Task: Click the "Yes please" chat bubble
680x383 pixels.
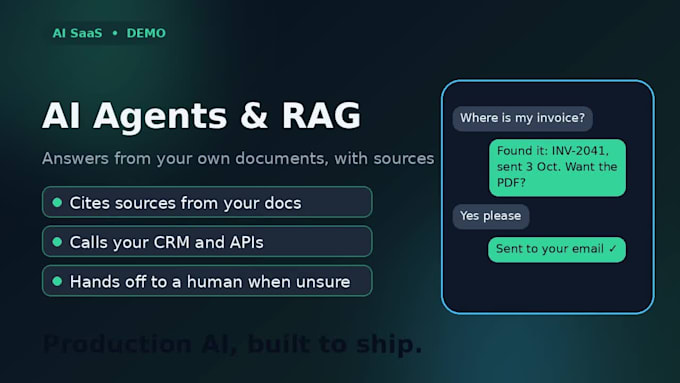Action: coord(490,216)
